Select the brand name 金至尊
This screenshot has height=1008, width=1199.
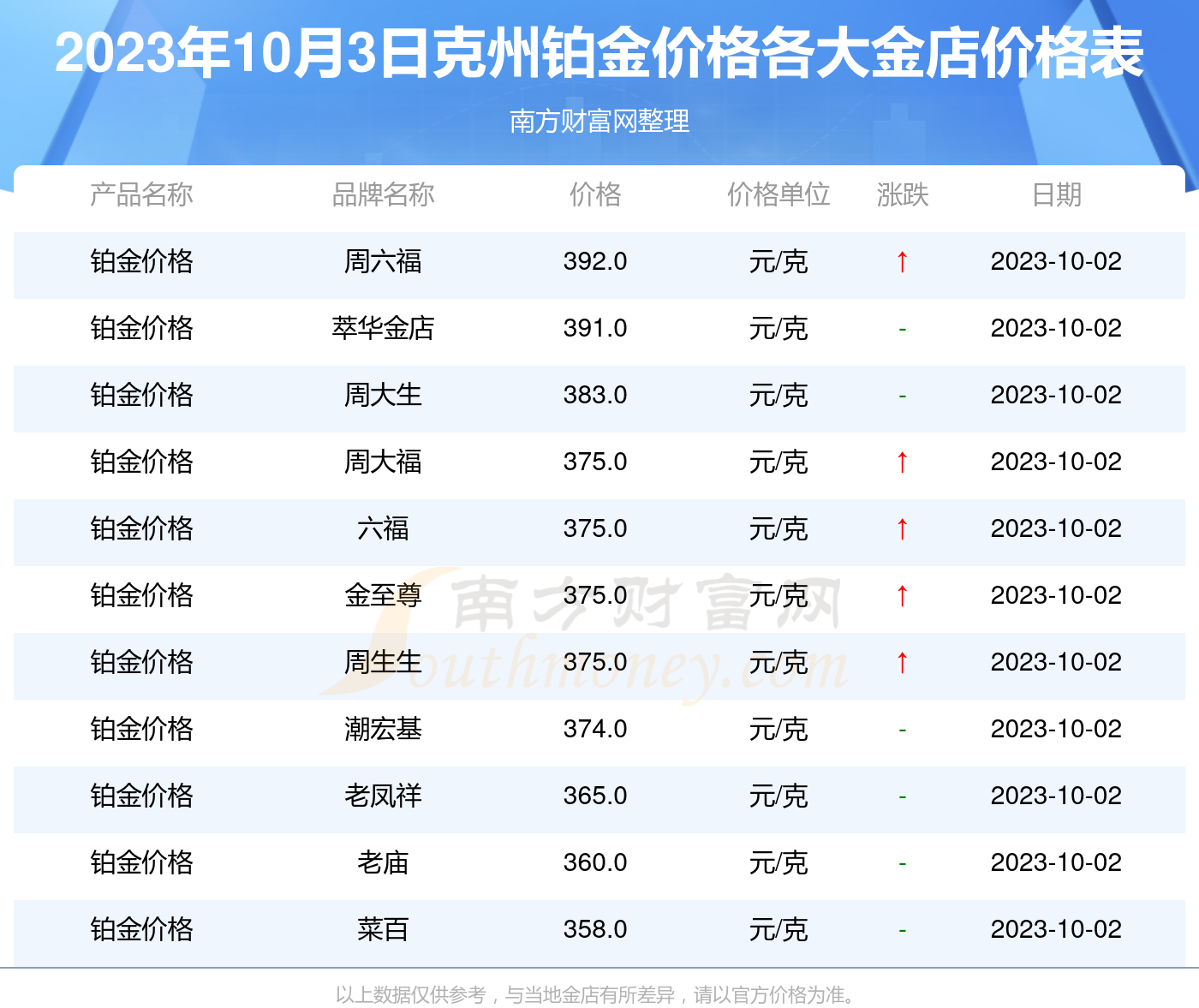pos(383,596)
